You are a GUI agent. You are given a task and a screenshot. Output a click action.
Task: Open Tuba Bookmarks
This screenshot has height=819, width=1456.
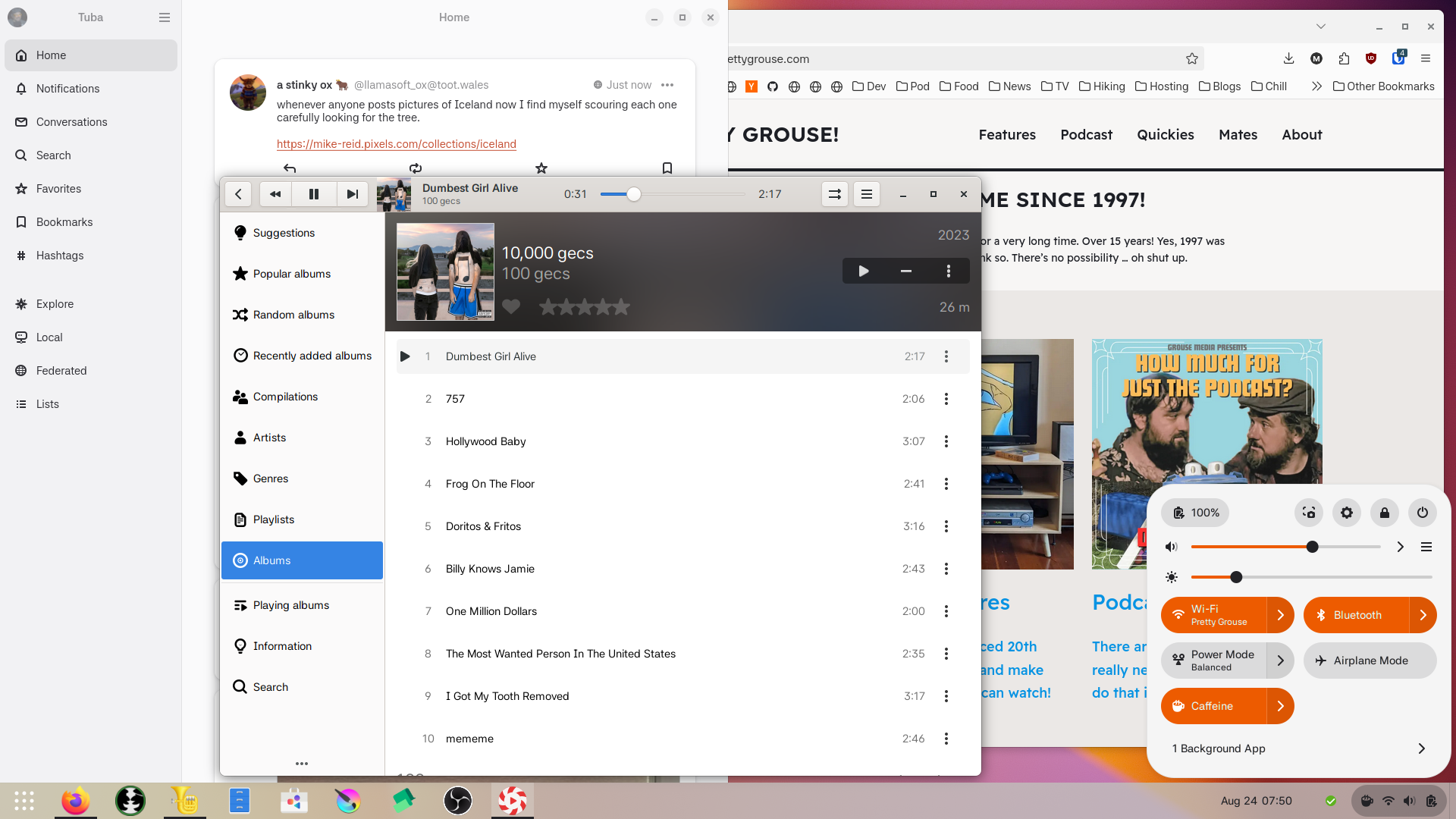coord(91,222)
